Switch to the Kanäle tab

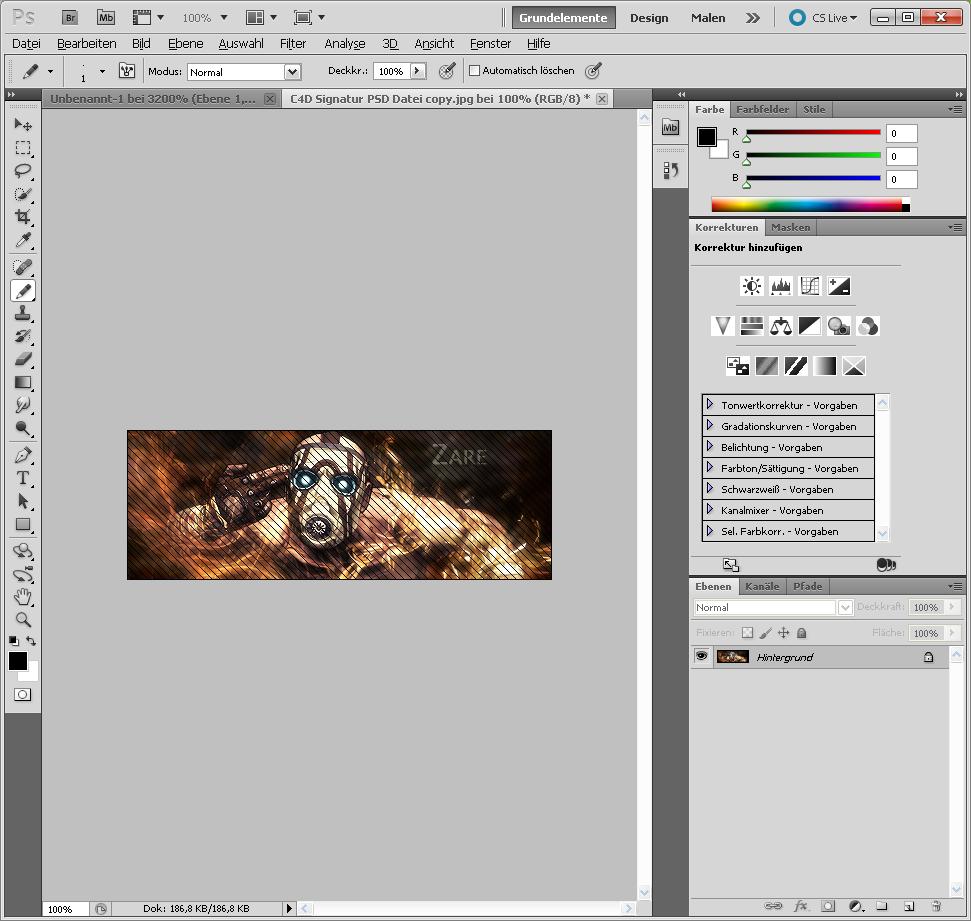click(762, 586)
